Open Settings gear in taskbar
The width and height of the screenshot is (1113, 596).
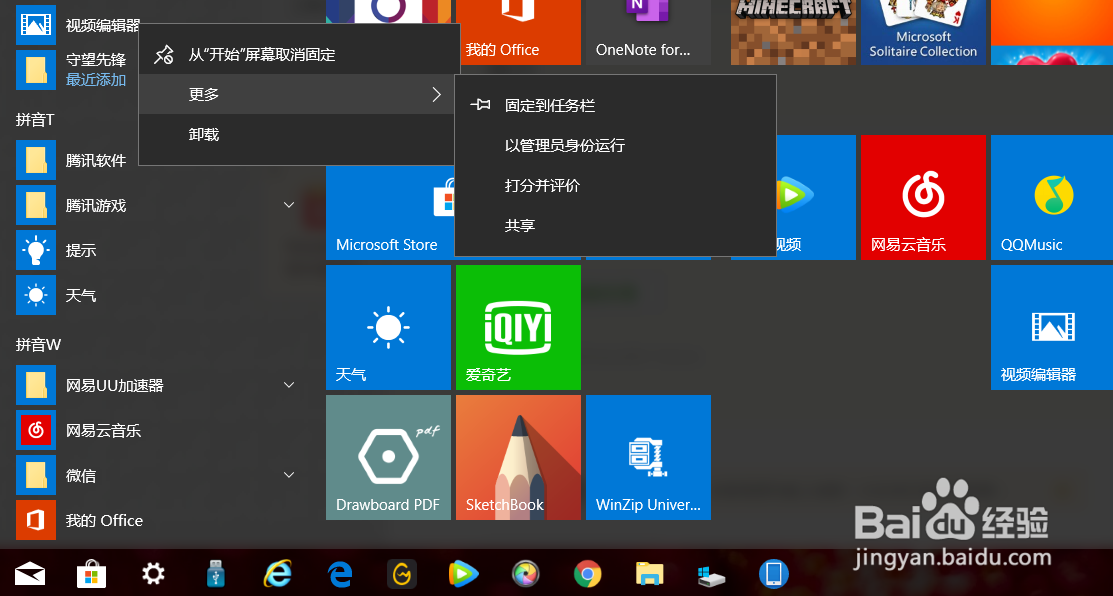coord(153,573)
